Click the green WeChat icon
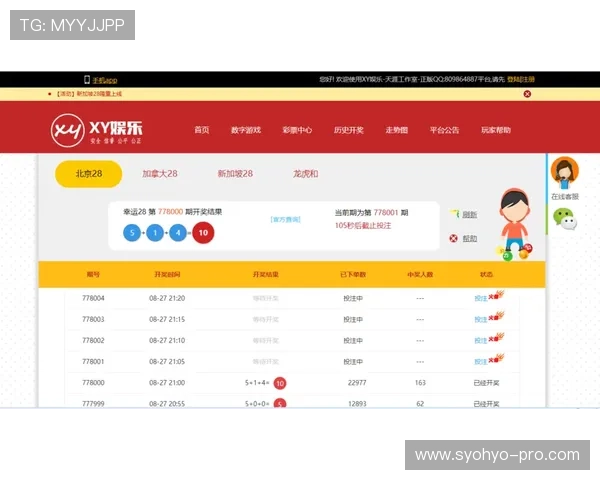This screenshot has height=480, width=600. point(565,219)
